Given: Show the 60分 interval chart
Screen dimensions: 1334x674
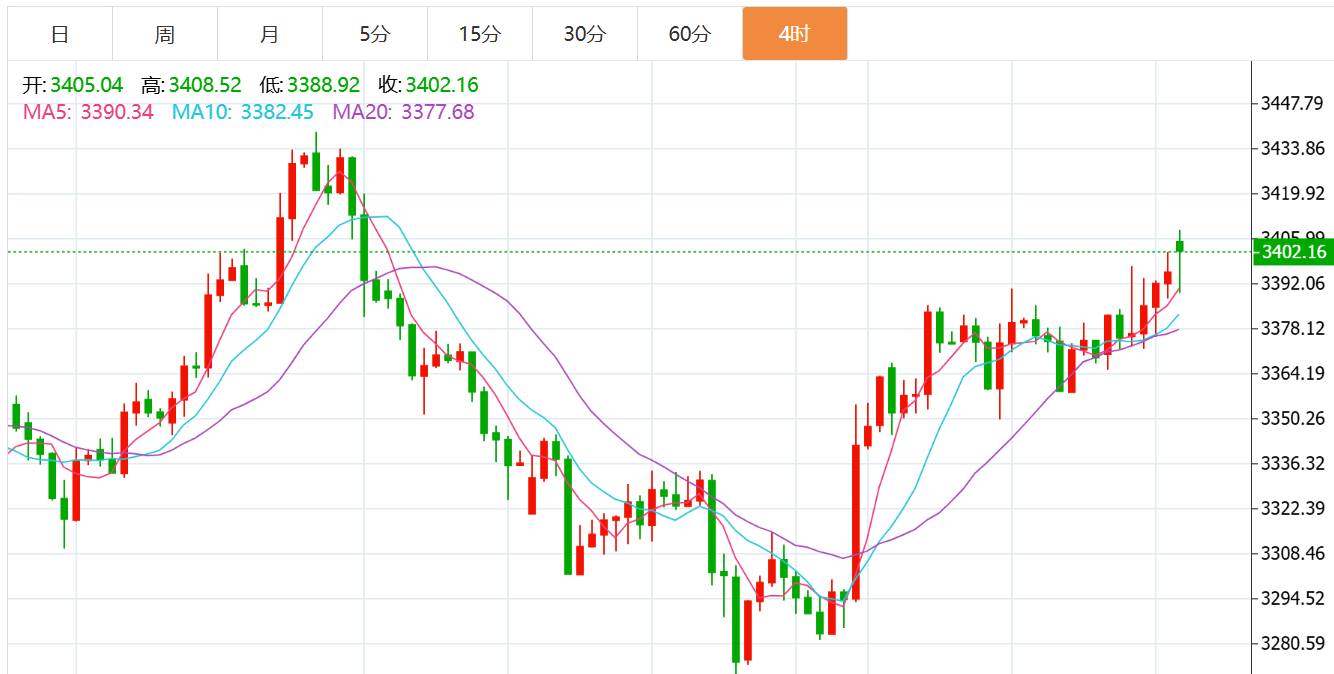Looking at the screenshot, I should [690, 34].
